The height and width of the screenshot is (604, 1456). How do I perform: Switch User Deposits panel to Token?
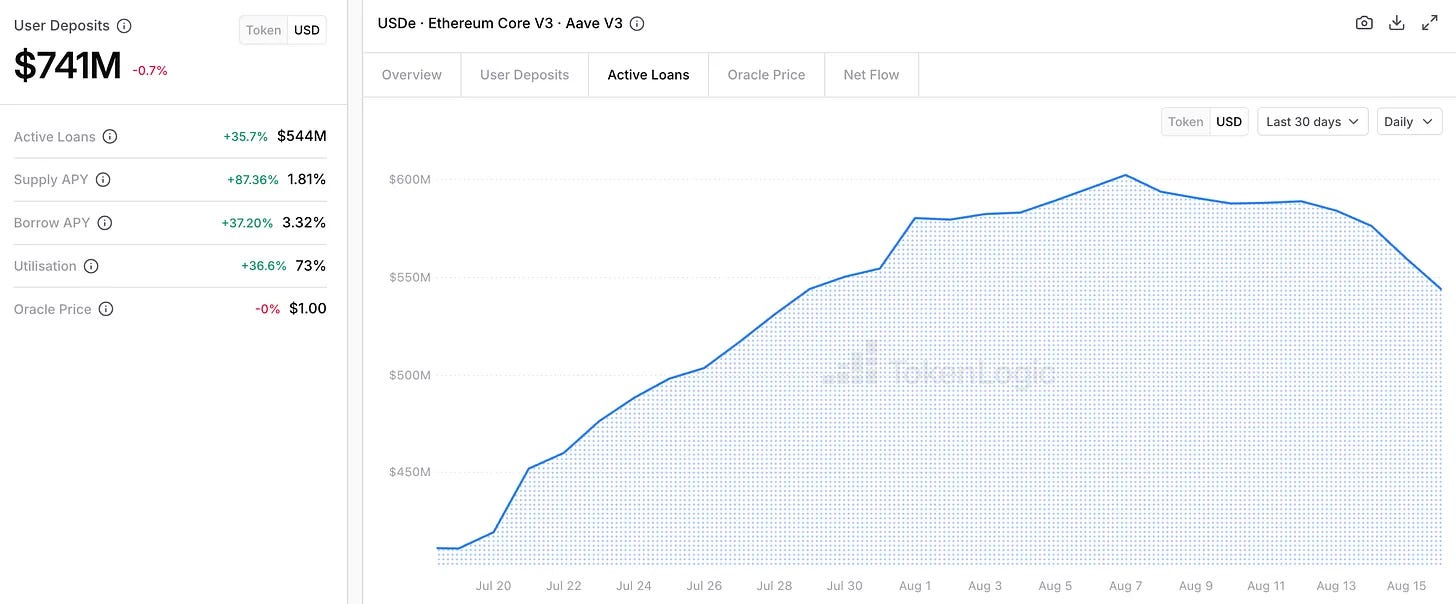point(264,30)
